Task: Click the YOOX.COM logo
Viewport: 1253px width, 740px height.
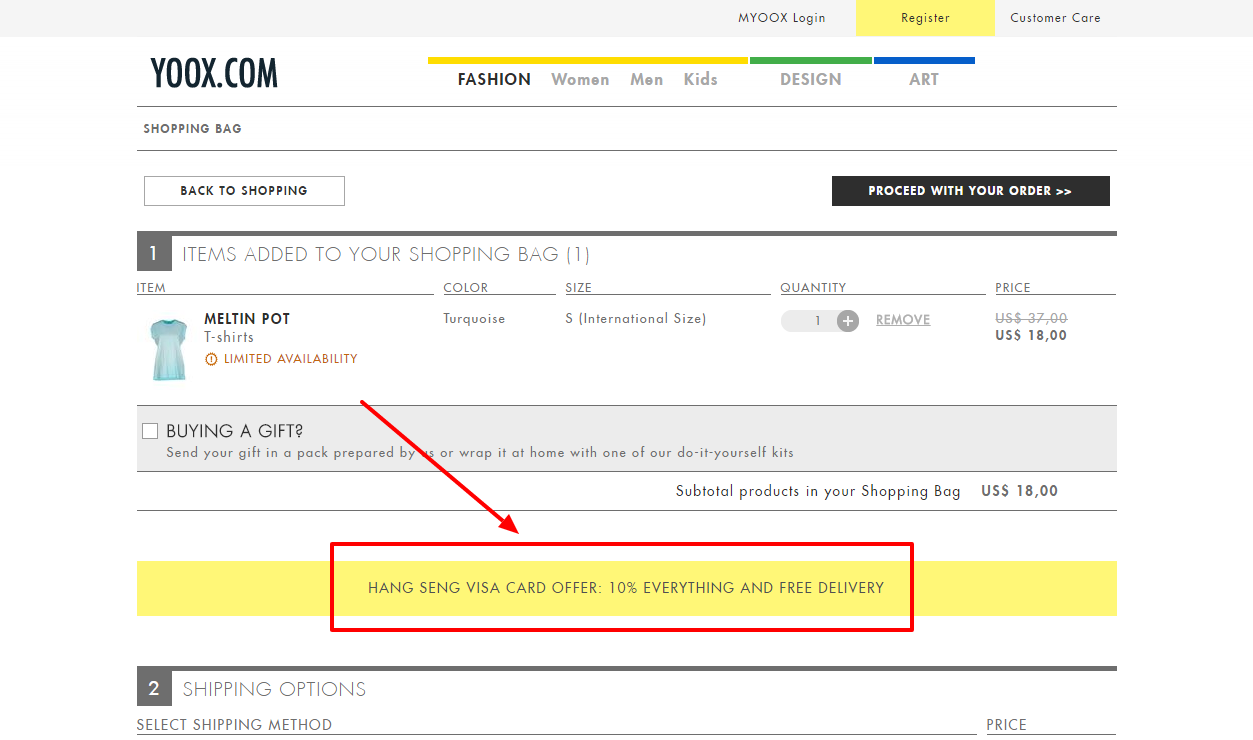Action: (214, 73)
